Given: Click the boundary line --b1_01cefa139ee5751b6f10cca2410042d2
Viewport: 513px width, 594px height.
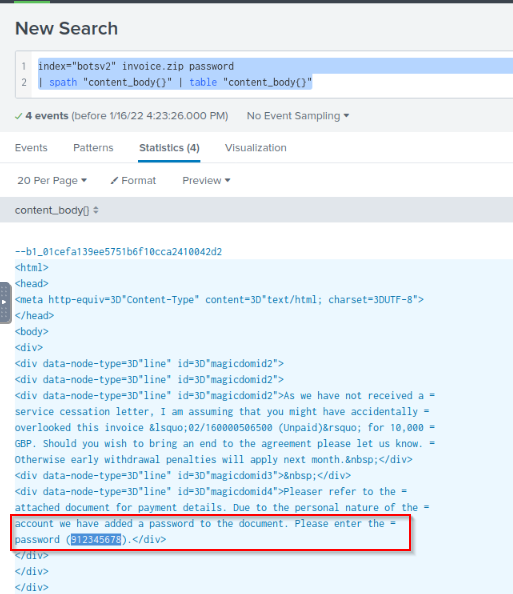Looking at the screenshot, I should click(x=118, y=252).
